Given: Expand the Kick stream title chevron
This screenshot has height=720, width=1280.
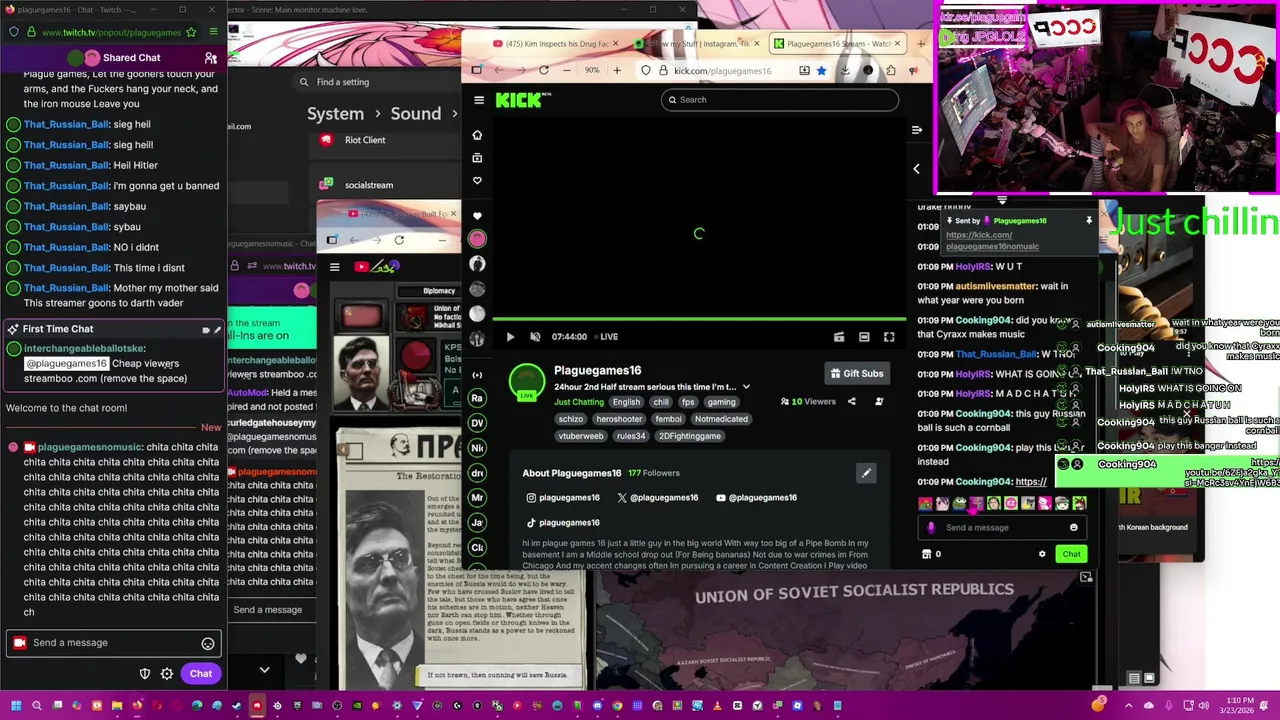Looking at the screenshot, I should [x=746, y=387].
